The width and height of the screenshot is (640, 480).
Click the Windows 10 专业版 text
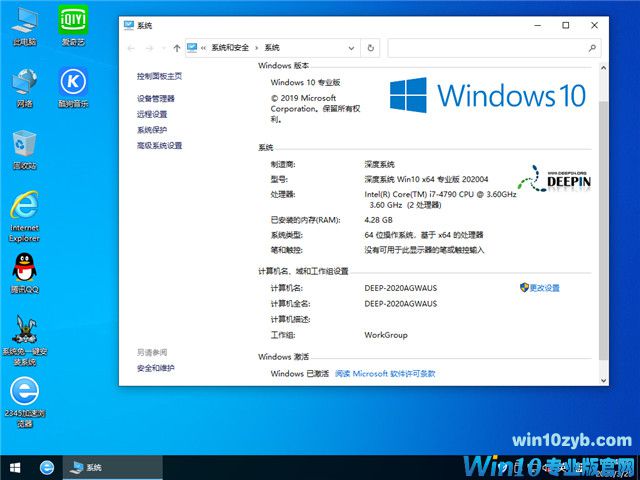click(305, 82)
